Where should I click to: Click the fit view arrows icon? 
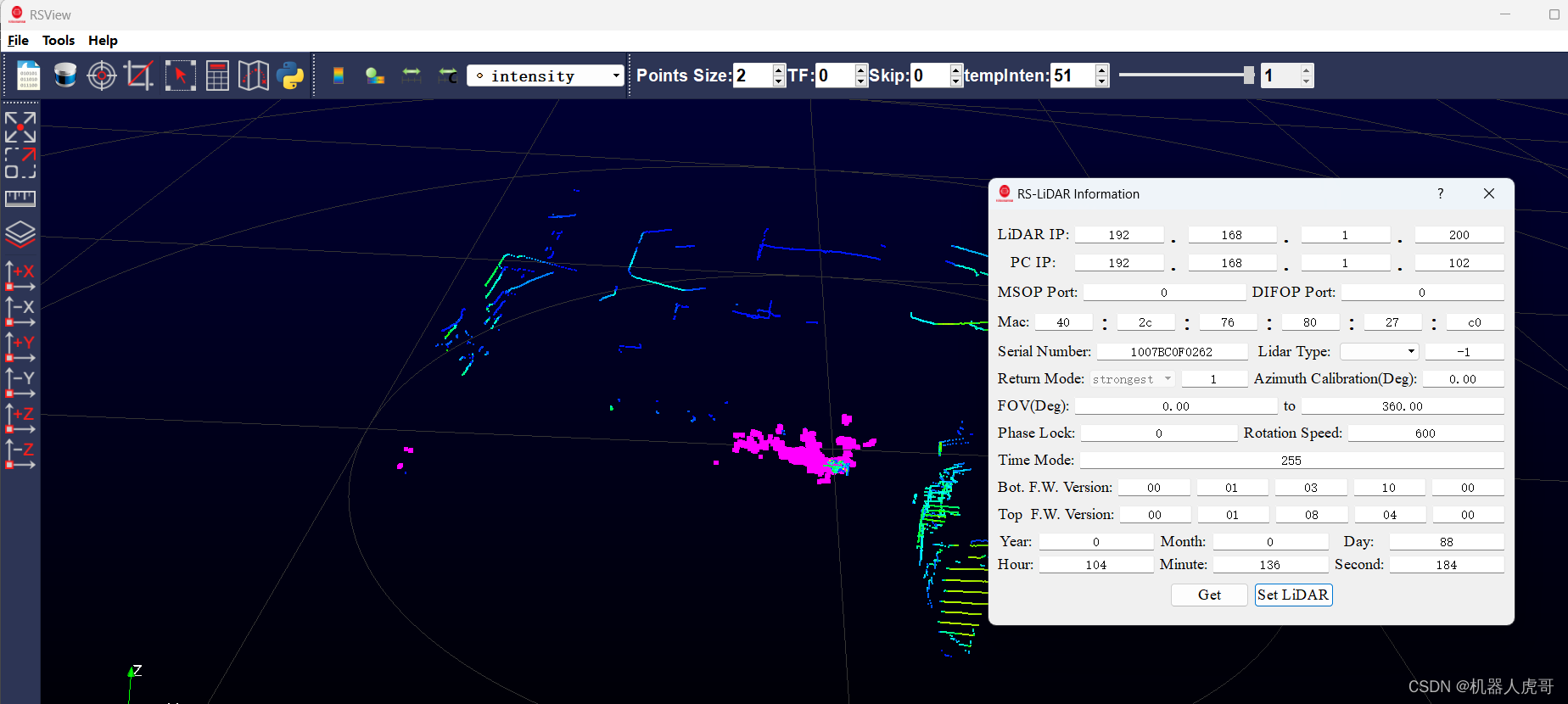20,127
